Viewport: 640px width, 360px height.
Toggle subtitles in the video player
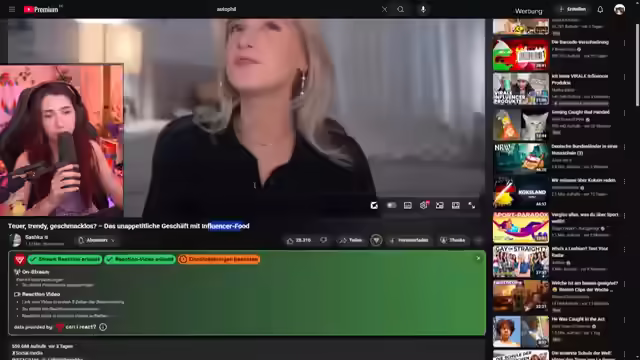pyautogui.click(x=407, y=205)
